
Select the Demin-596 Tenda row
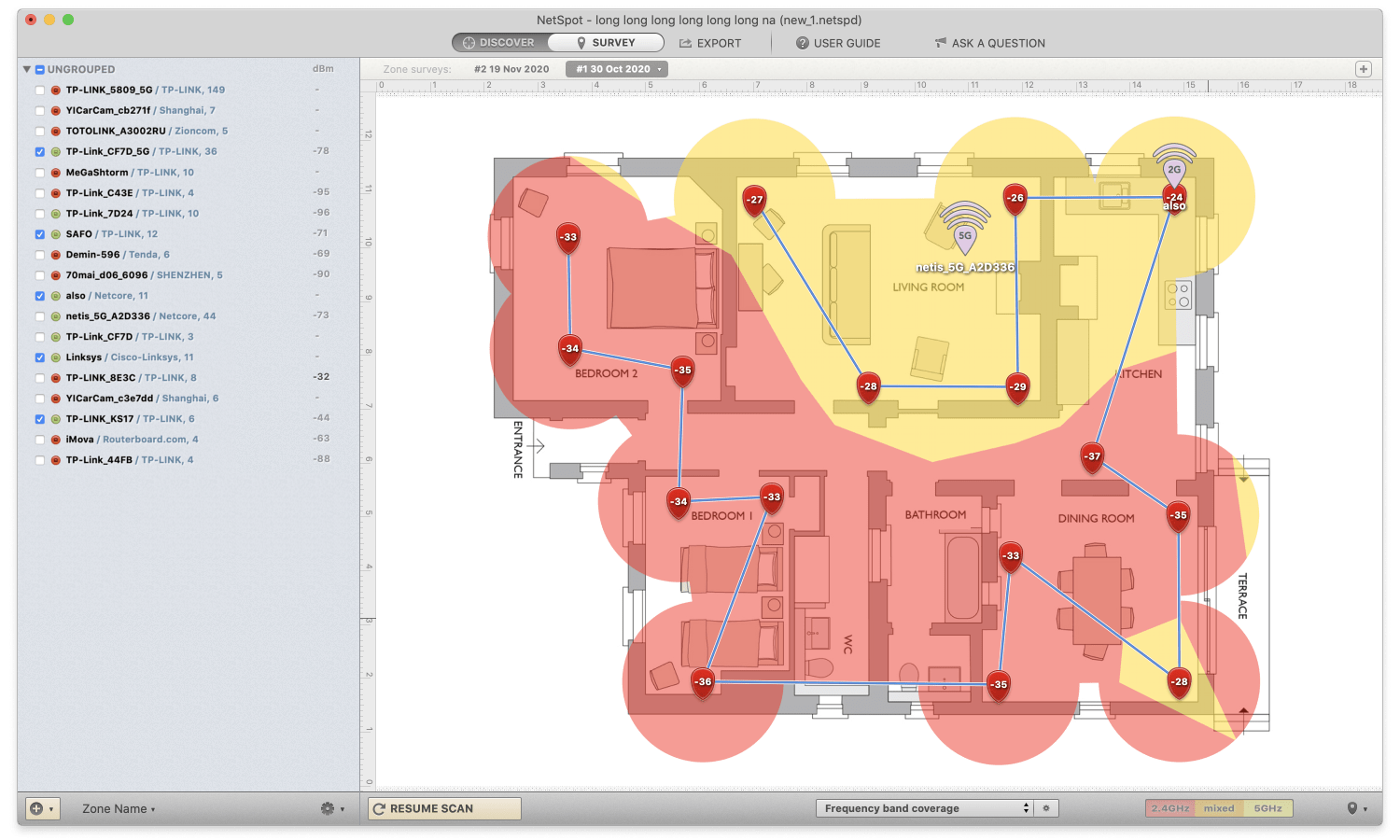point(188,255)
